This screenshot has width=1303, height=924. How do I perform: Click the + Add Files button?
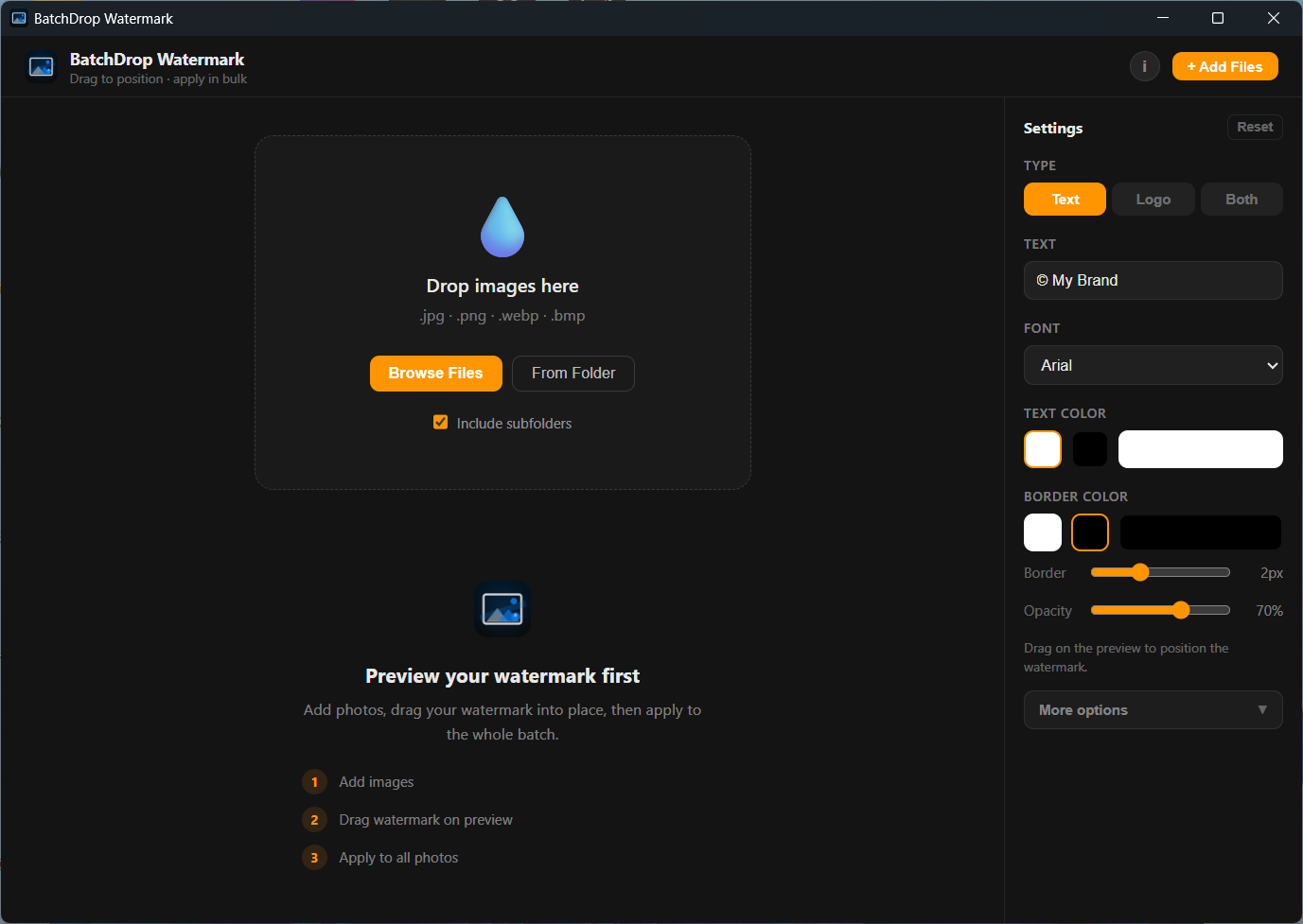point(1224,66)
